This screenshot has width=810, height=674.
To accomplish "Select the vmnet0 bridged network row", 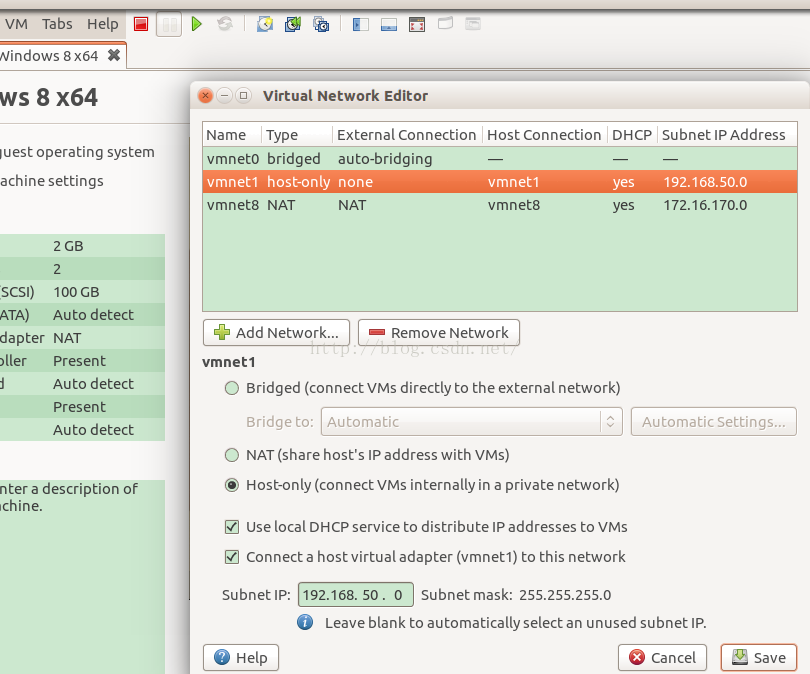I will pos(500,159).
